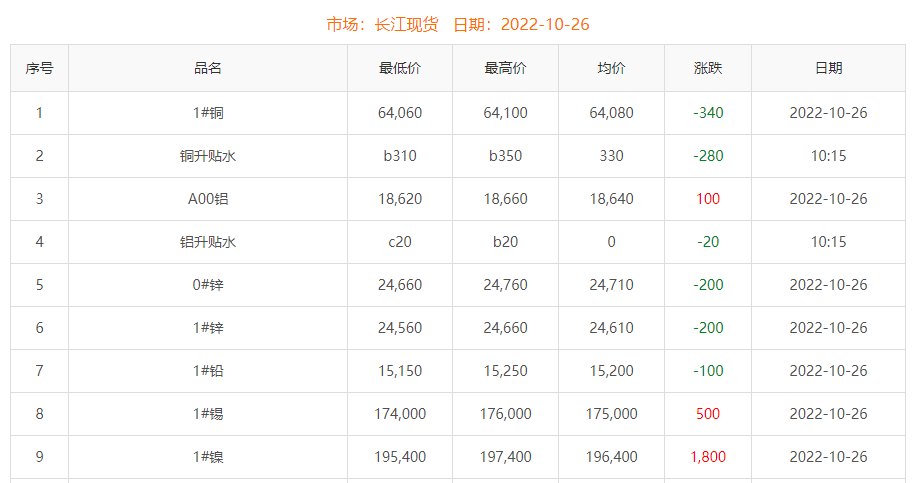Image resolution: width=917 pixels, height=483 pixels.
Task: Click the 最低价 column header
Action: click(399, 68)
